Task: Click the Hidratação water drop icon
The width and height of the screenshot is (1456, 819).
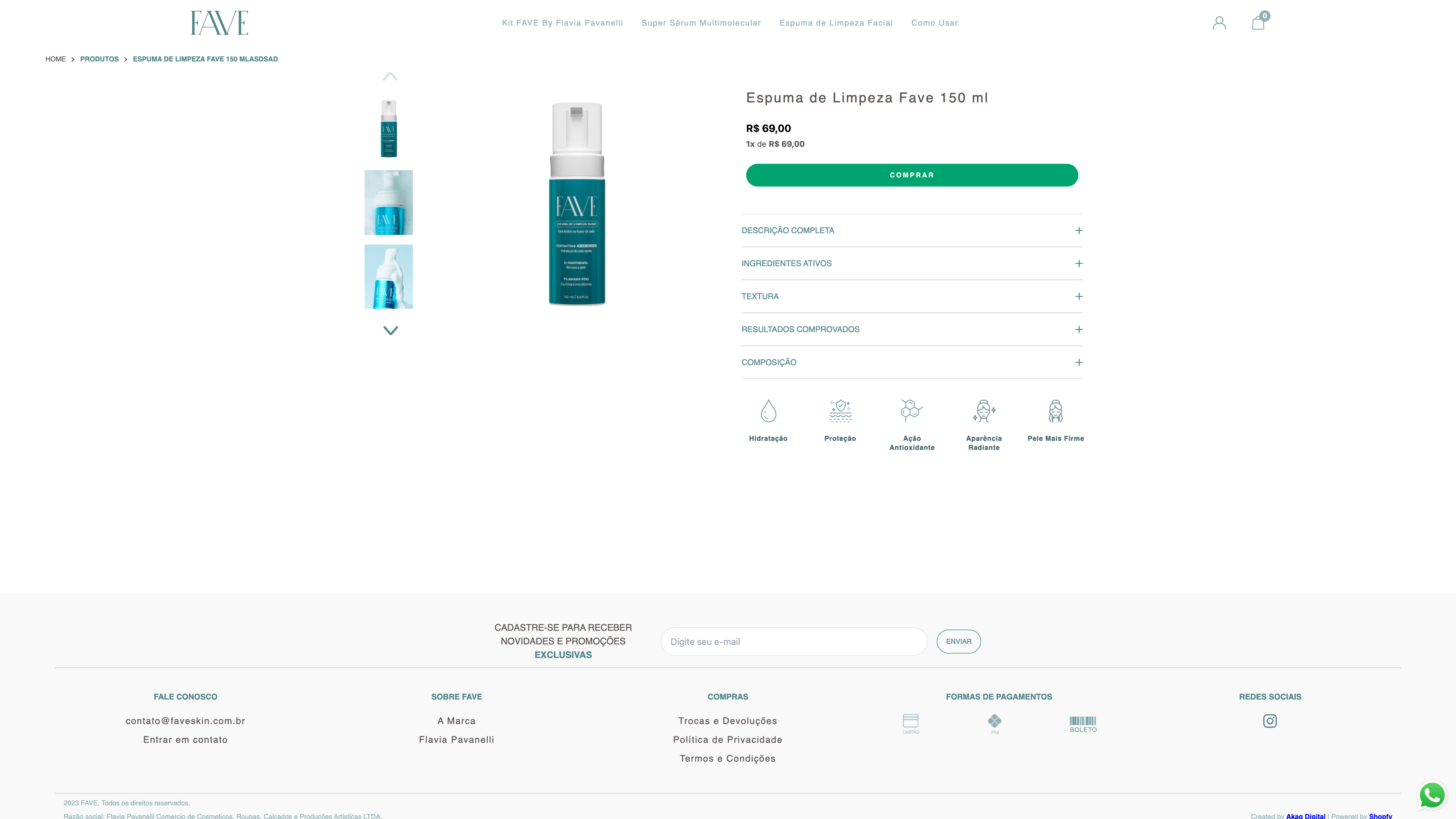Action: (x=768, y=411)
